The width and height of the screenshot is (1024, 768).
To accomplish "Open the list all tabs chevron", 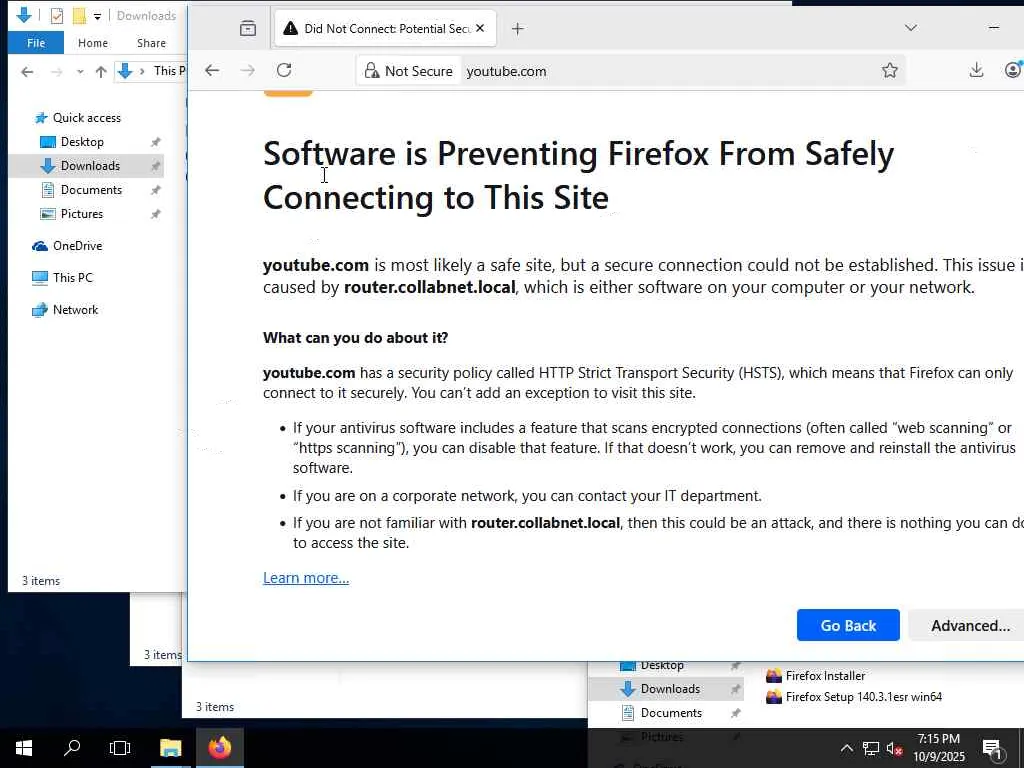I will point(911,28).
